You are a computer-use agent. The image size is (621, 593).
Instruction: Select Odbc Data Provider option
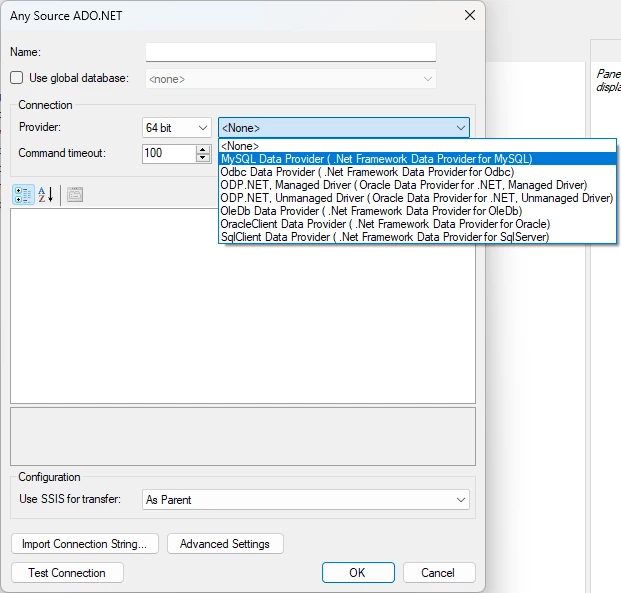pos(417,172)
